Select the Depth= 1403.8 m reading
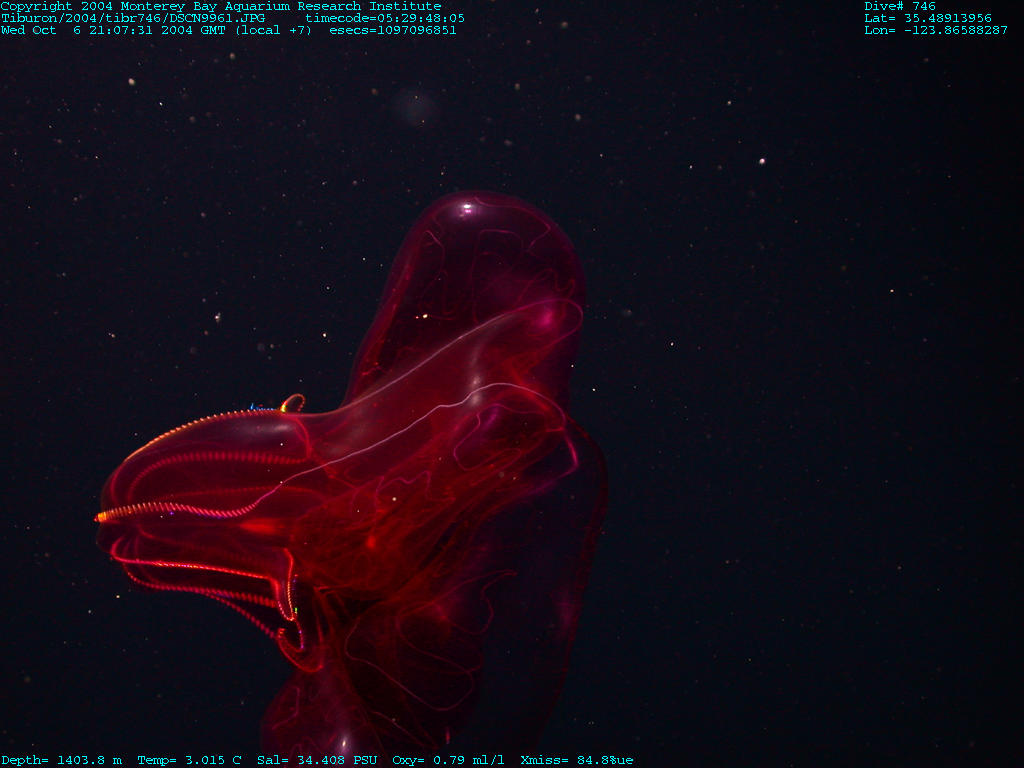This screenshot has height=768, width=1024. click(61, 760)
